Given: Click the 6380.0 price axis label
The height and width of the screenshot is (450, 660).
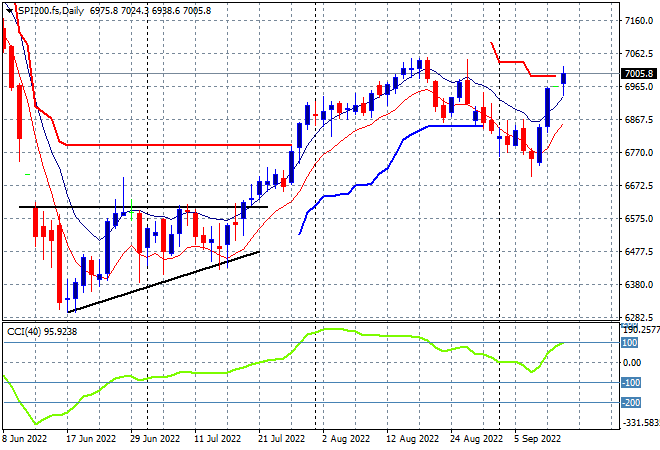Looking at the screenshot, I should click(x=639, y=285).
